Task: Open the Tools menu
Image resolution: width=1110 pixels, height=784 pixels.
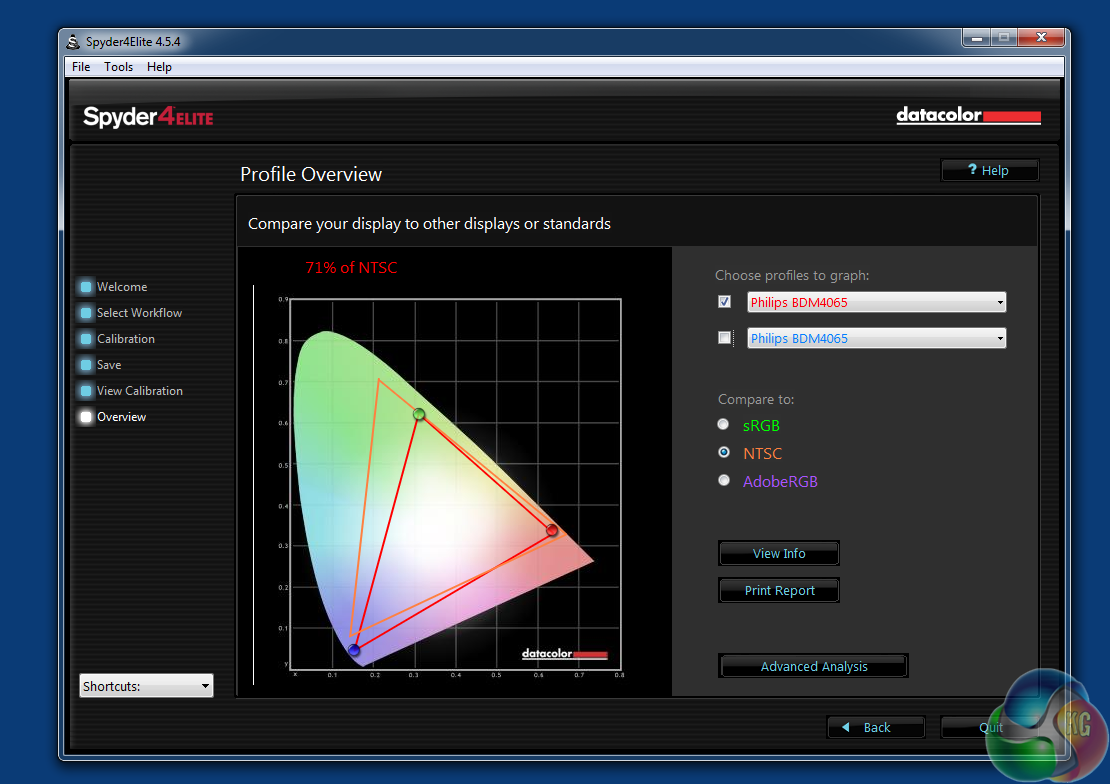Action: pyautogui.click(x=118, y=67)
